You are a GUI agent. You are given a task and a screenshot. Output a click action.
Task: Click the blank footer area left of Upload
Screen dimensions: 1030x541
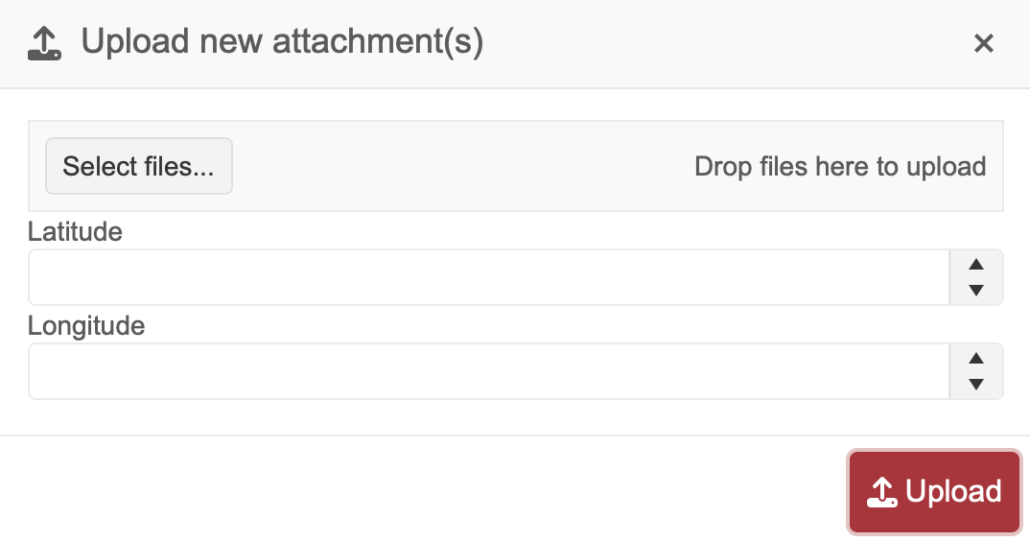(x=420, y=490)
